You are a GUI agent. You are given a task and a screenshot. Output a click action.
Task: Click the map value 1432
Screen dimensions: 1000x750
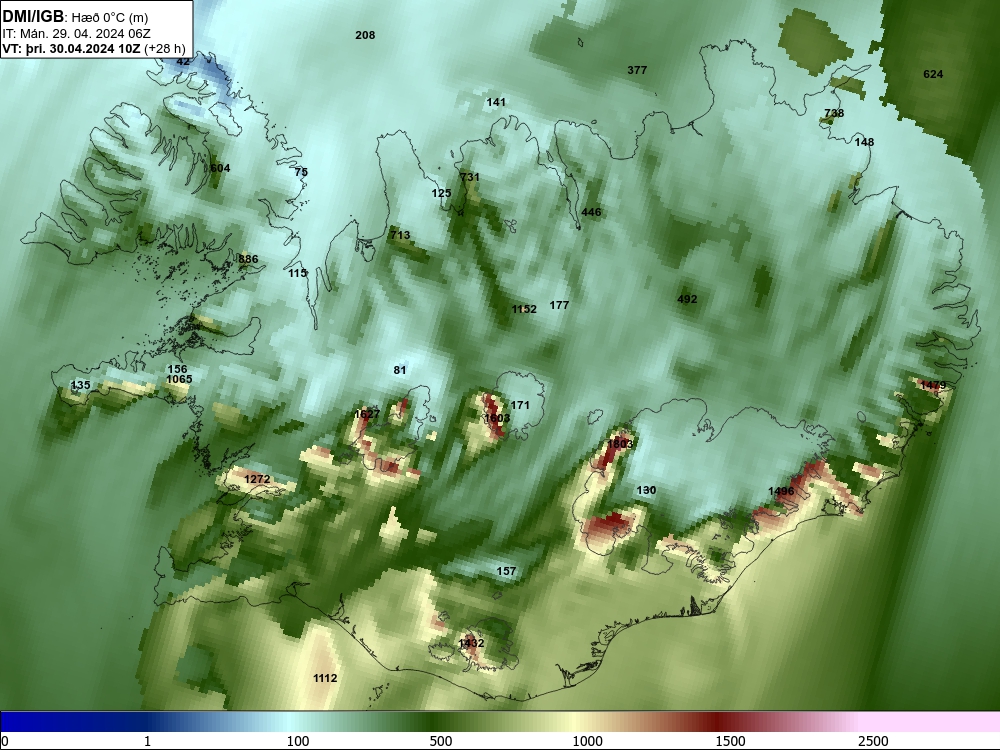point(471,643)
